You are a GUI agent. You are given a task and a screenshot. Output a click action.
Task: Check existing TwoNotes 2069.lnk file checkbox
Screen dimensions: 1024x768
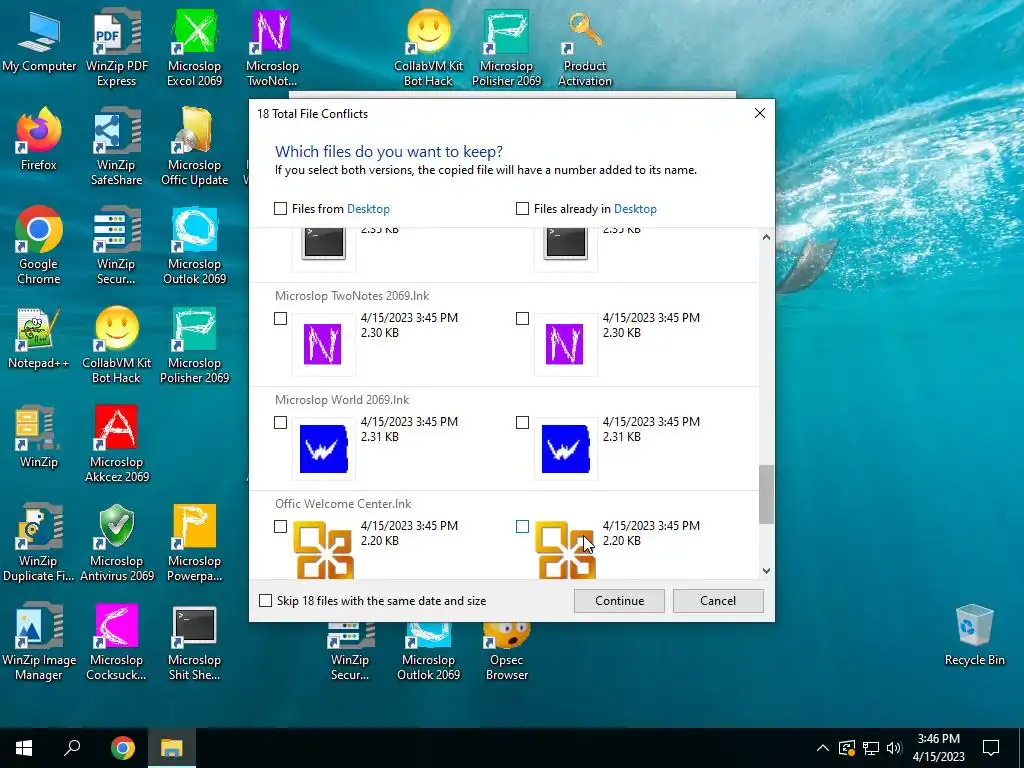522,319
